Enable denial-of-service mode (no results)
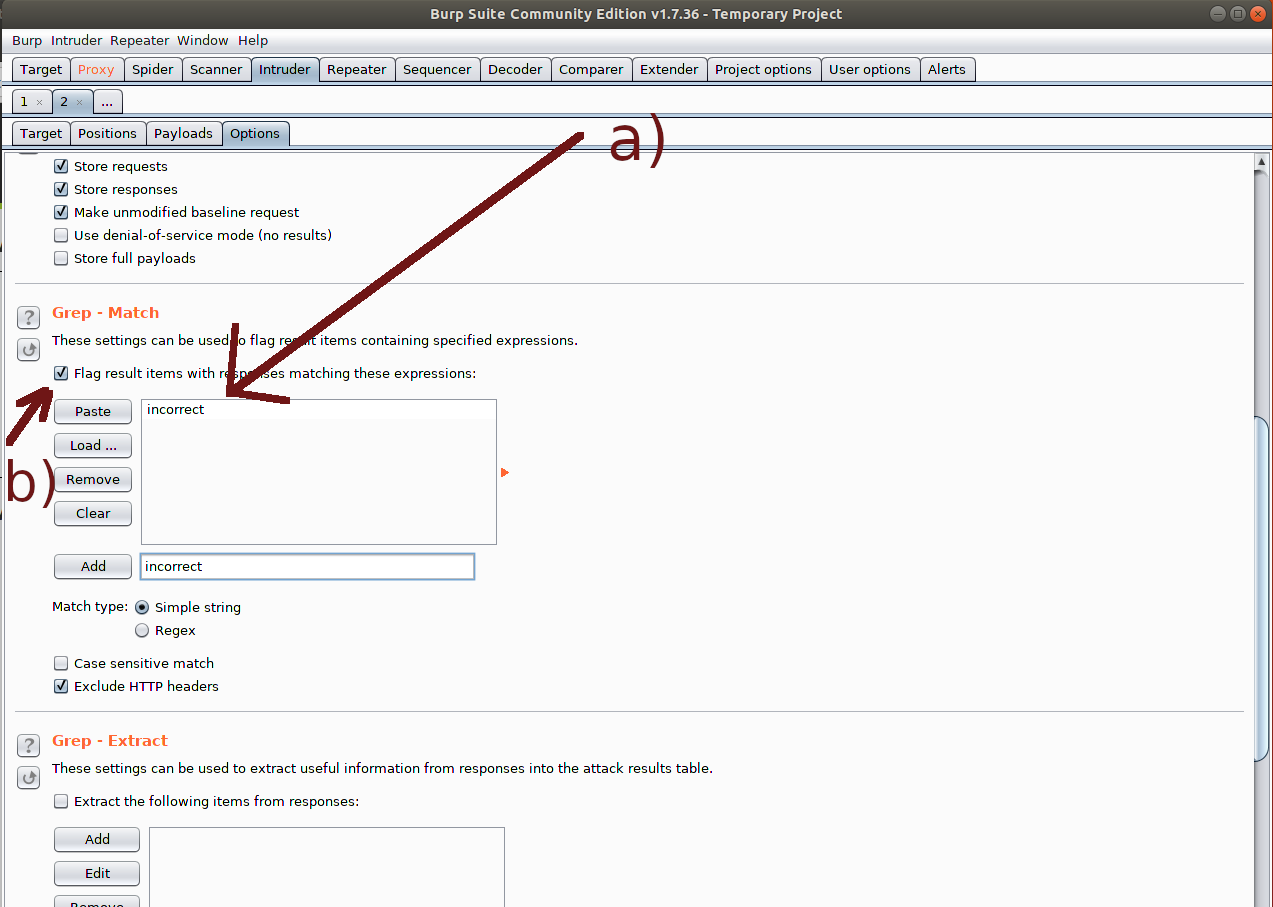The image size is (1273, 907). (x=61, y=235)
